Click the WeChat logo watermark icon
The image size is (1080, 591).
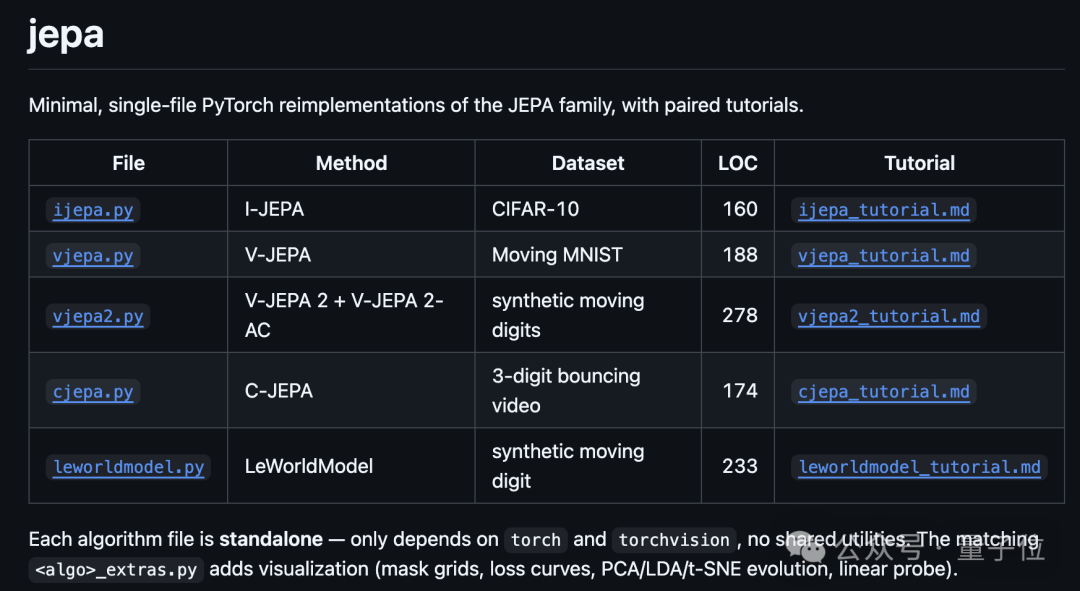[x=807, y=547]
